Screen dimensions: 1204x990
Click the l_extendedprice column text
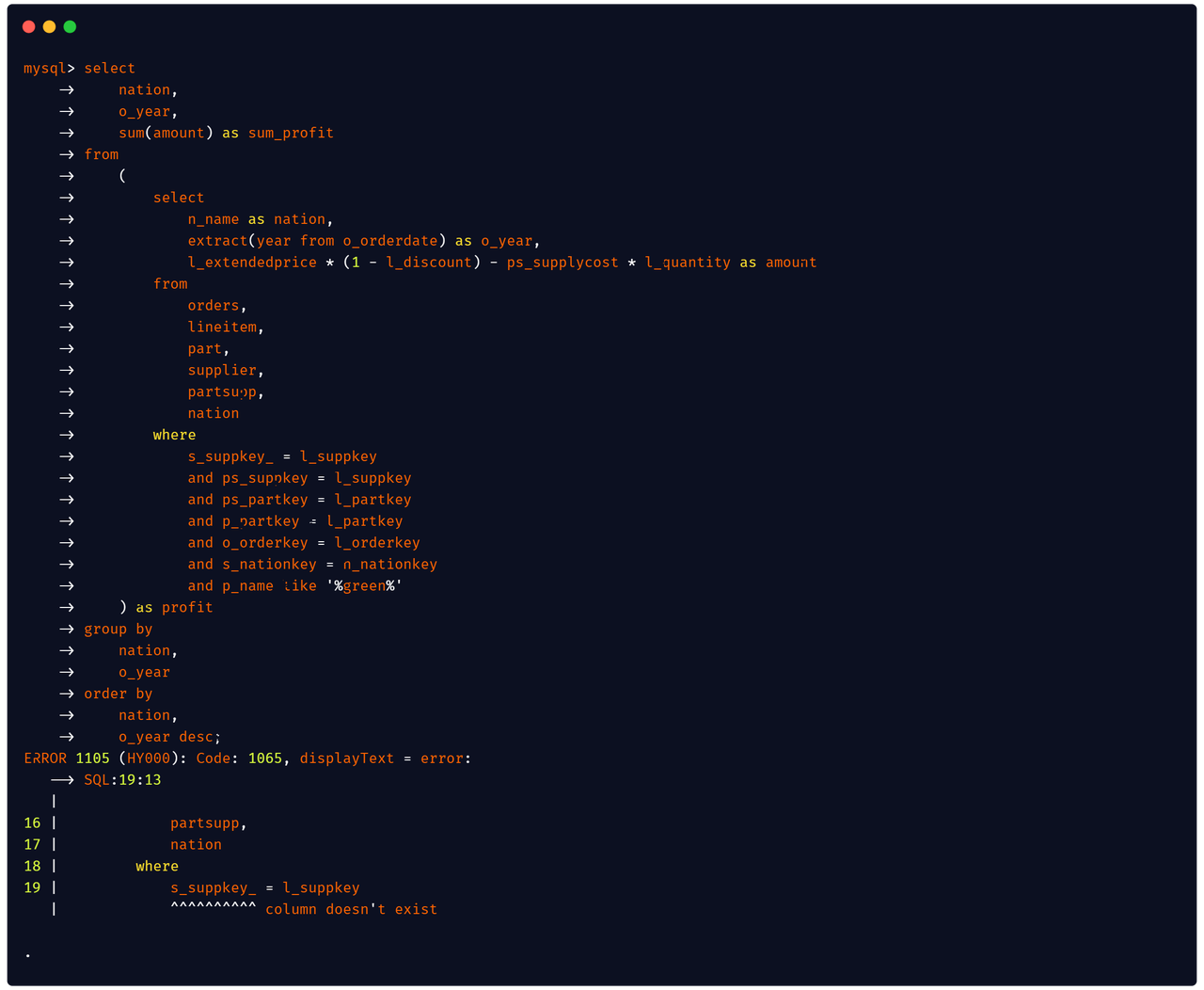252,263
